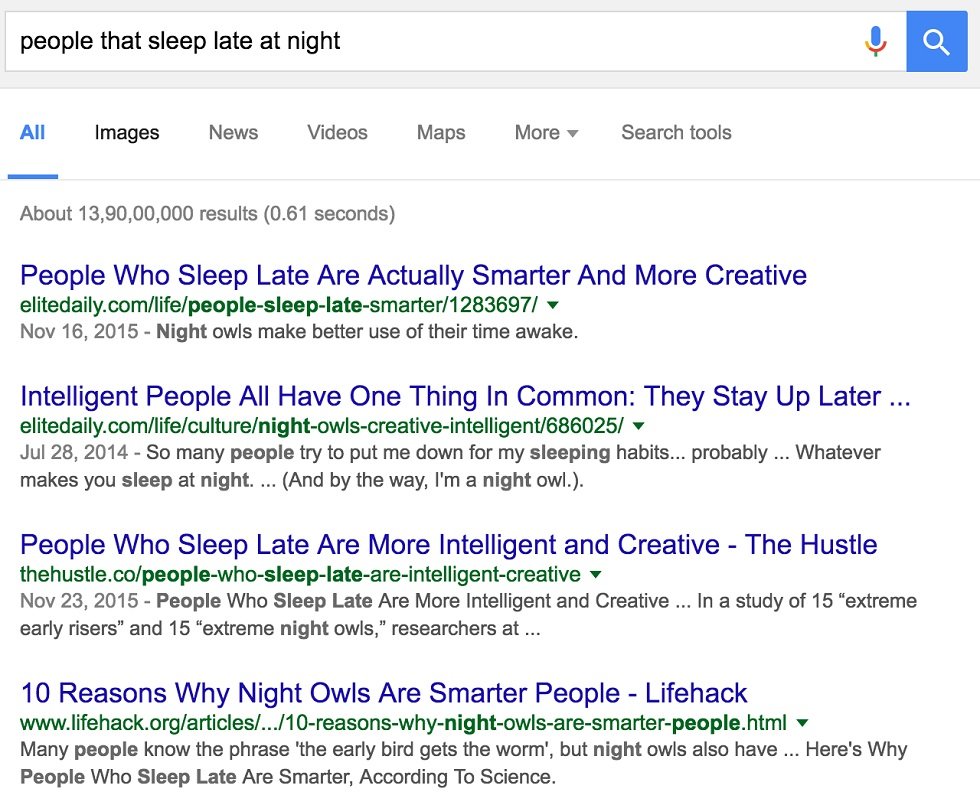Select the All tab
The width and height of the screenshot is (980, 805).
click(32, 132)
